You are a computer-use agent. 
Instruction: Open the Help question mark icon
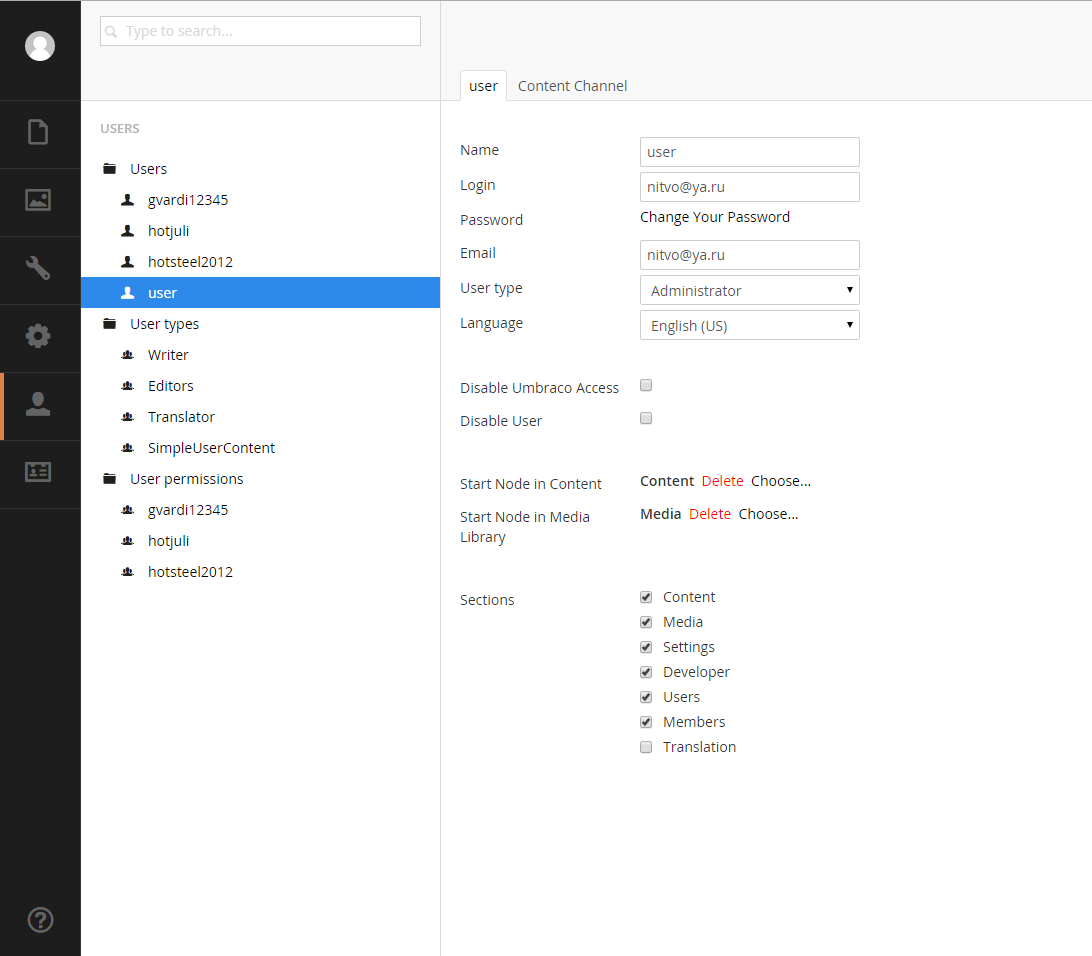coord(40,920)
